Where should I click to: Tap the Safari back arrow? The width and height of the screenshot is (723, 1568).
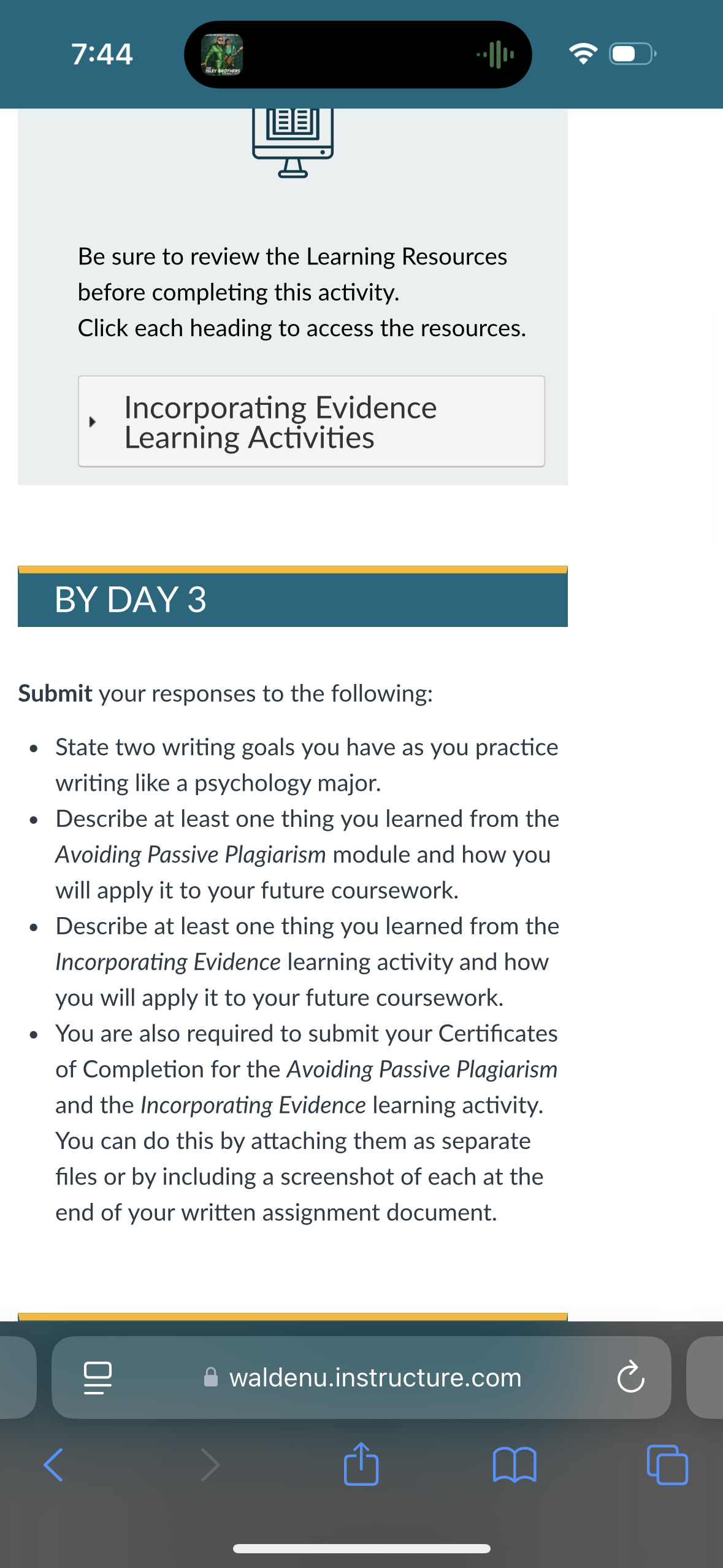53,1465
